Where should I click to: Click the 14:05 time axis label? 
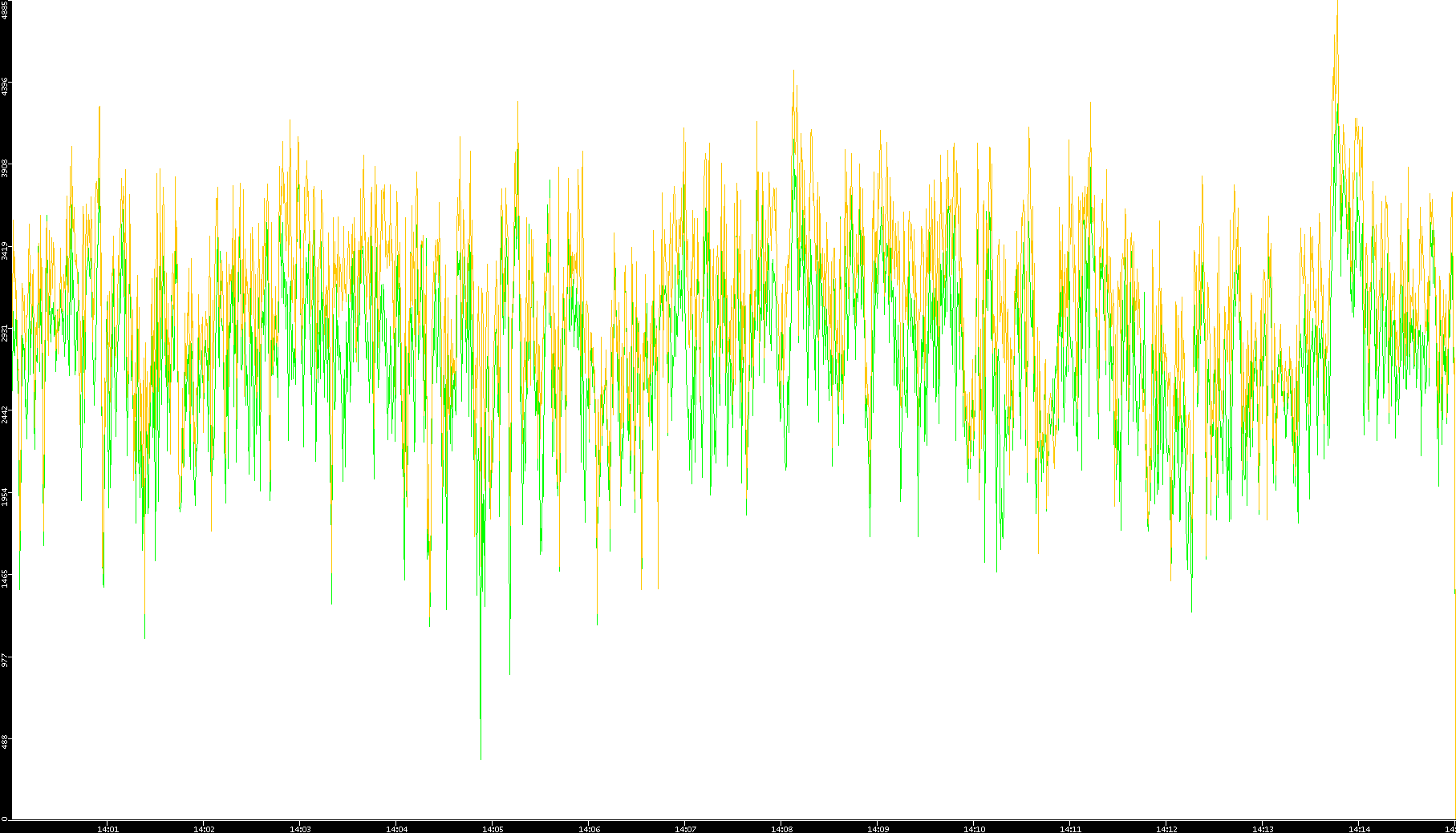pyautogui.click(x=493, y=829)
